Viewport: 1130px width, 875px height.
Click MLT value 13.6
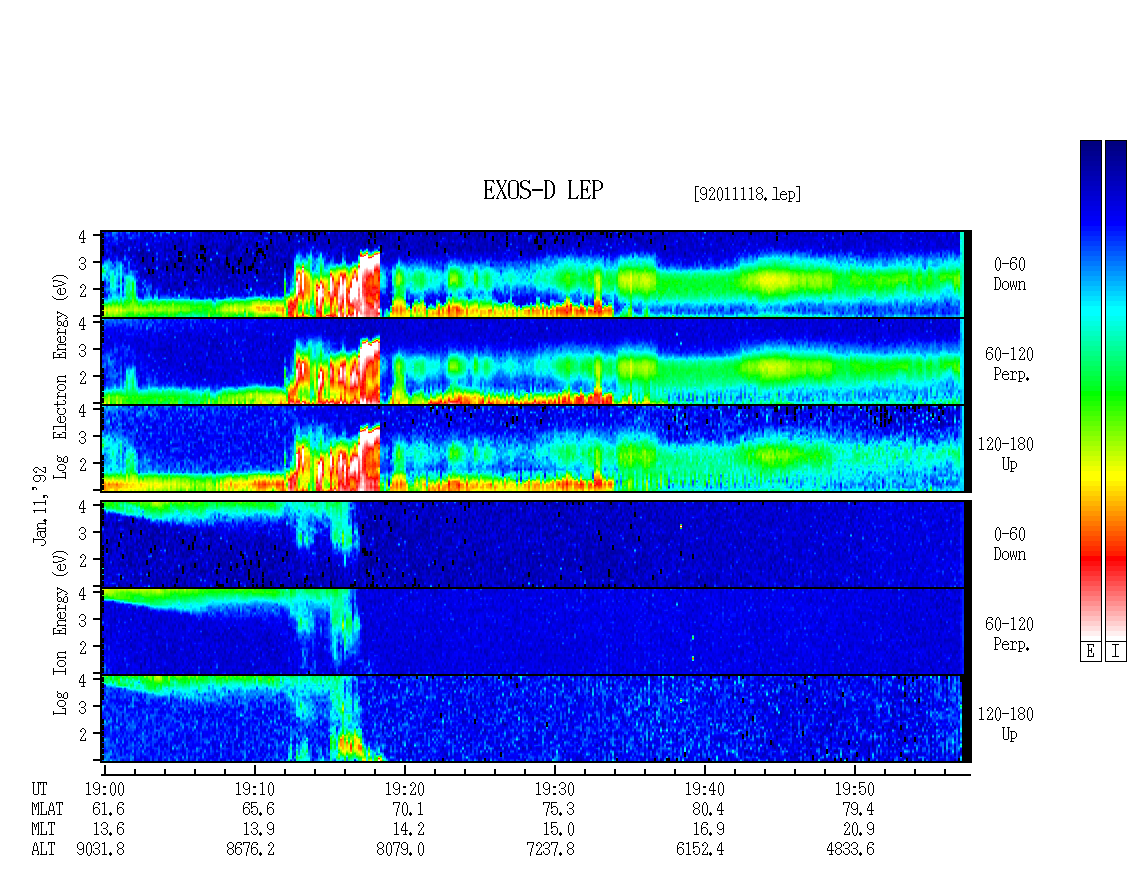coord(108,830)
